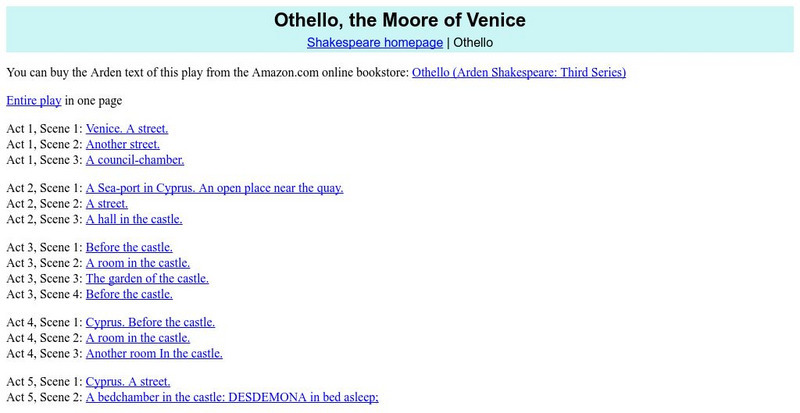Select Act 2 Scene 2: A street.

(x=107, y=203)
